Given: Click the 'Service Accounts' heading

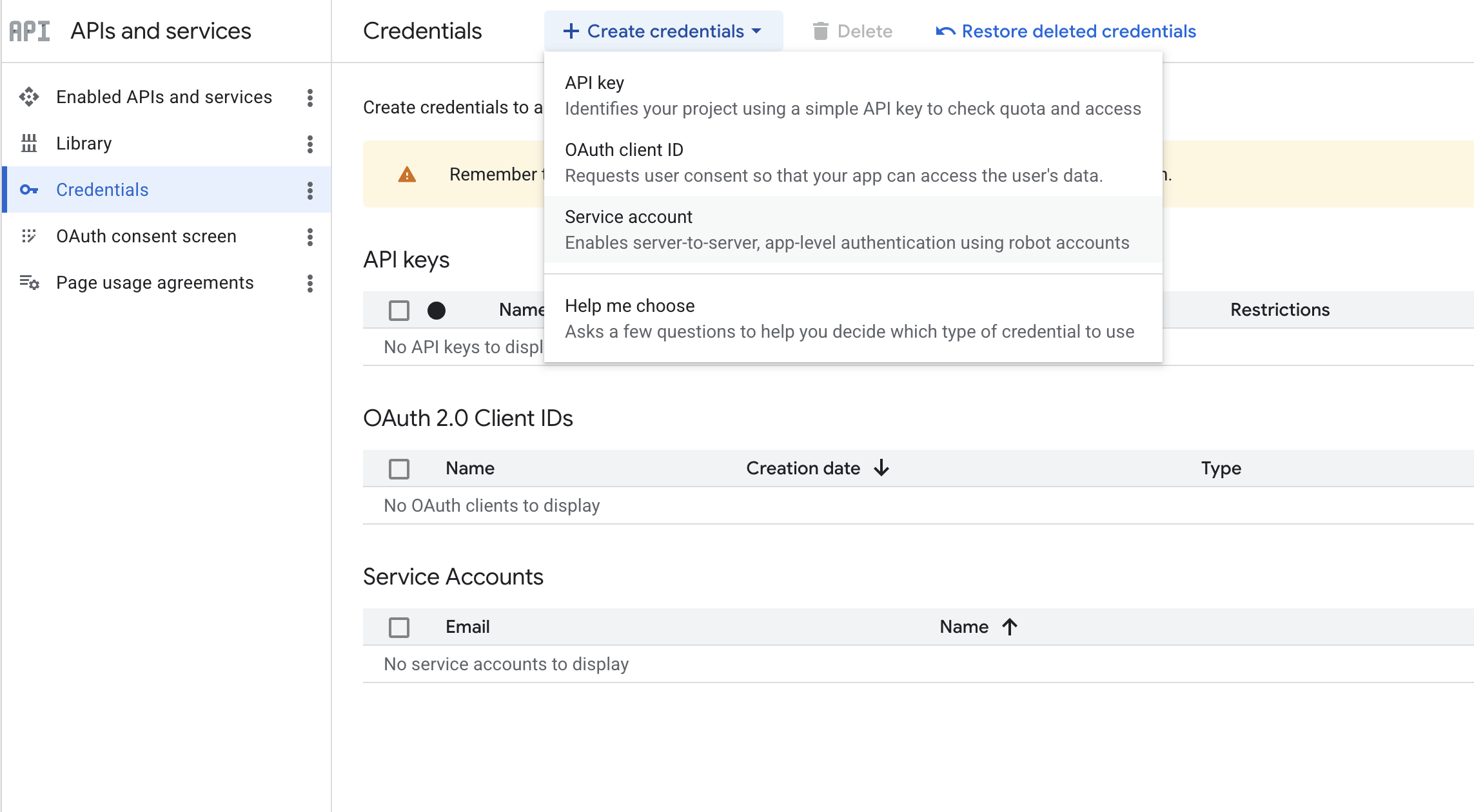Looking at the screenshot, I should 453,576.
